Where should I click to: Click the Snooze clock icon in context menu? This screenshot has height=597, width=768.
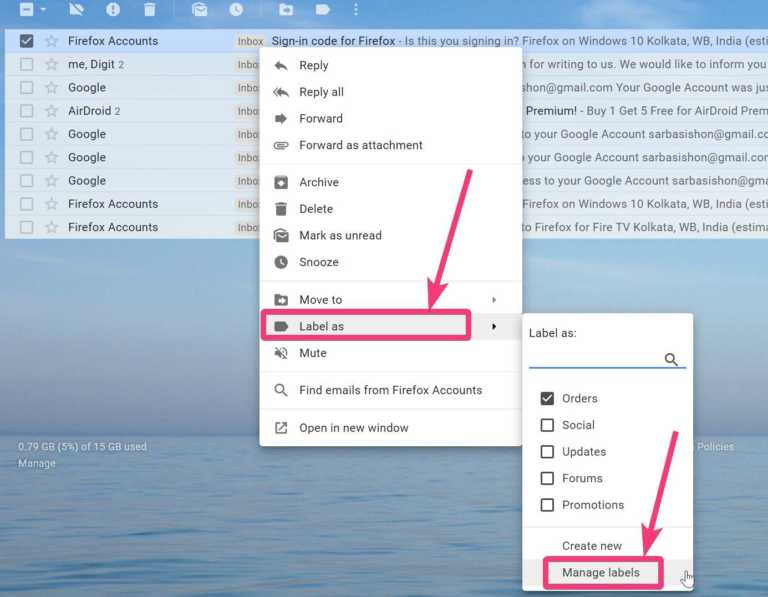[x=281, y=262]
